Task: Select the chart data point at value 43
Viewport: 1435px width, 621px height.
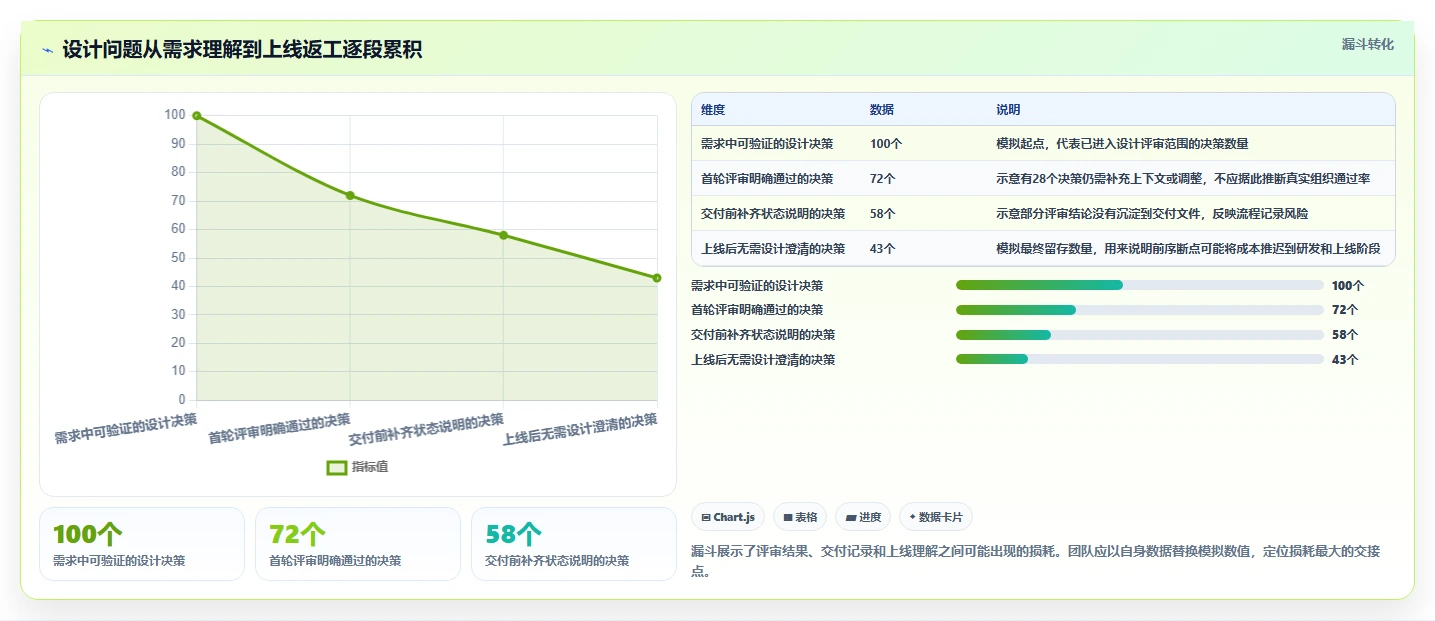Action: (x=657, y=278)
